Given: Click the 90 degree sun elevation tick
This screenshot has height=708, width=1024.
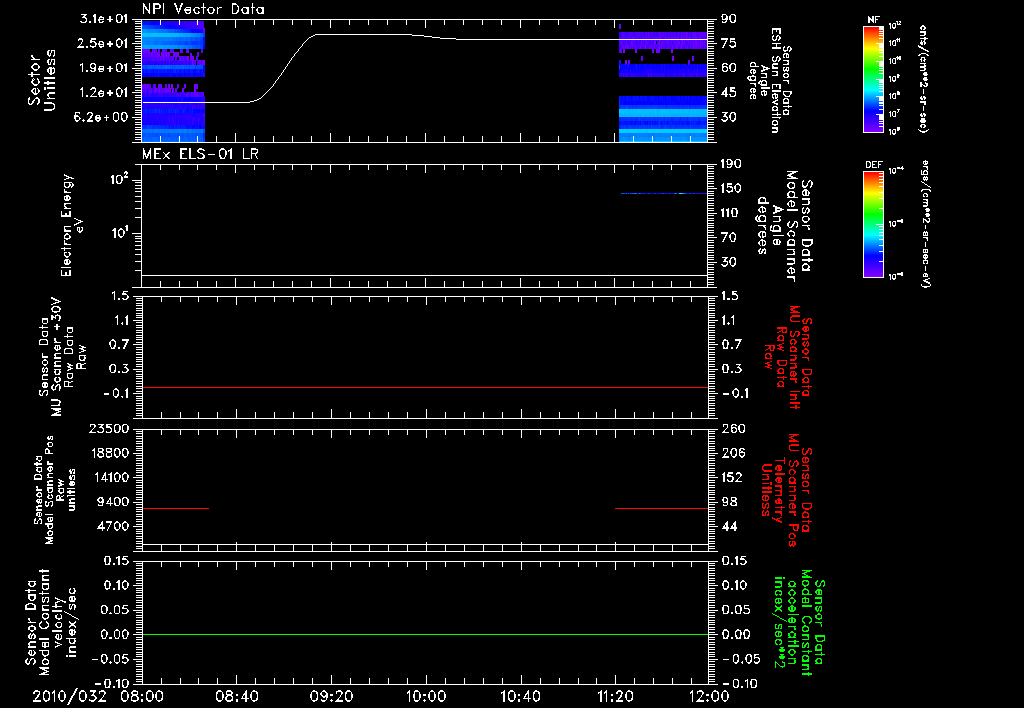Looking at the screenshot, I should [729, 19].
